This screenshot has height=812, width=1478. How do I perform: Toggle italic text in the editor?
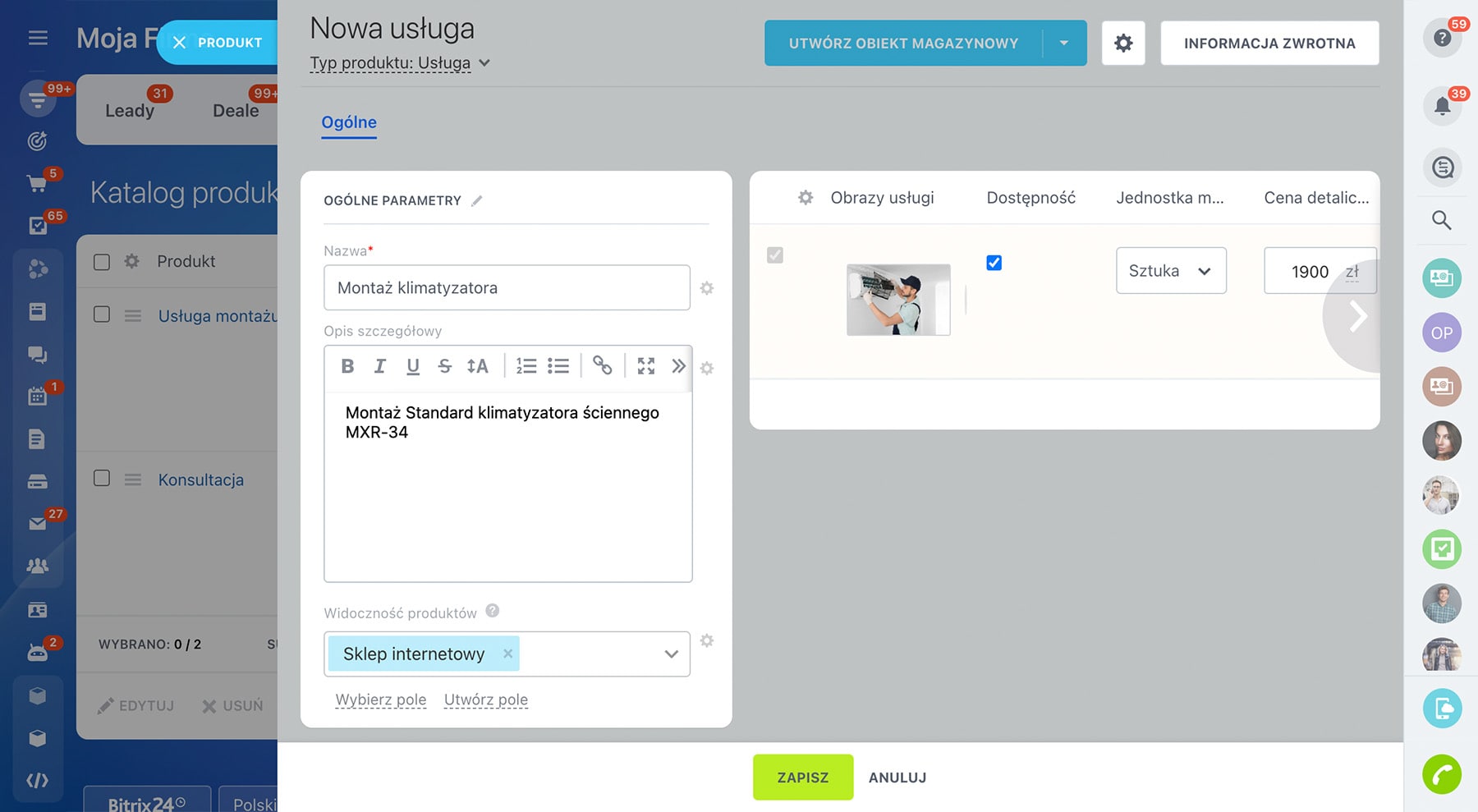(x=379, y=366)
